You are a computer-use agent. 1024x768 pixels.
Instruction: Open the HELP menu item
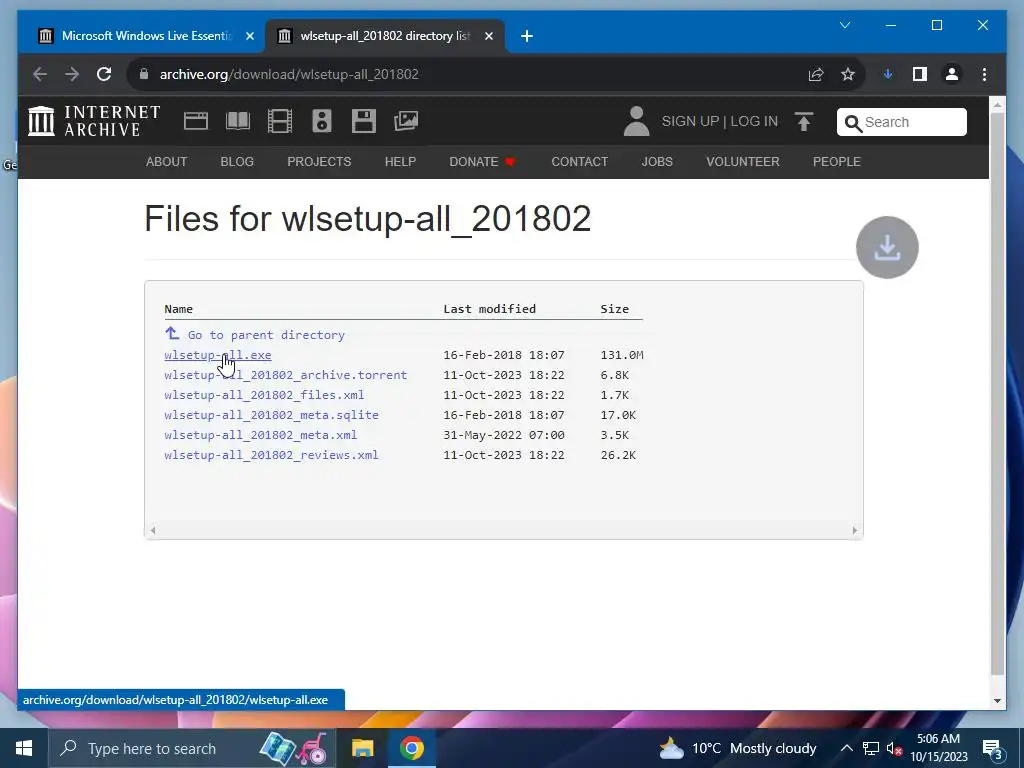pos(400,161)
